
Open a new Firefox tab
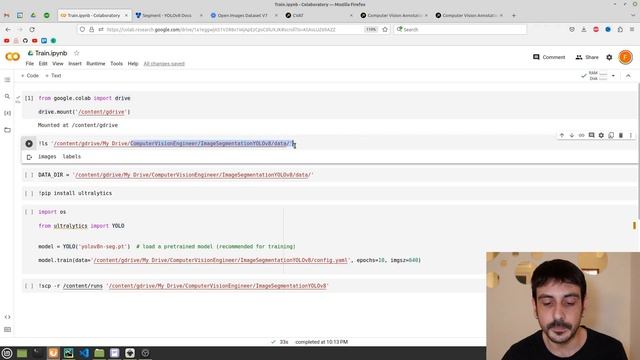513,16
